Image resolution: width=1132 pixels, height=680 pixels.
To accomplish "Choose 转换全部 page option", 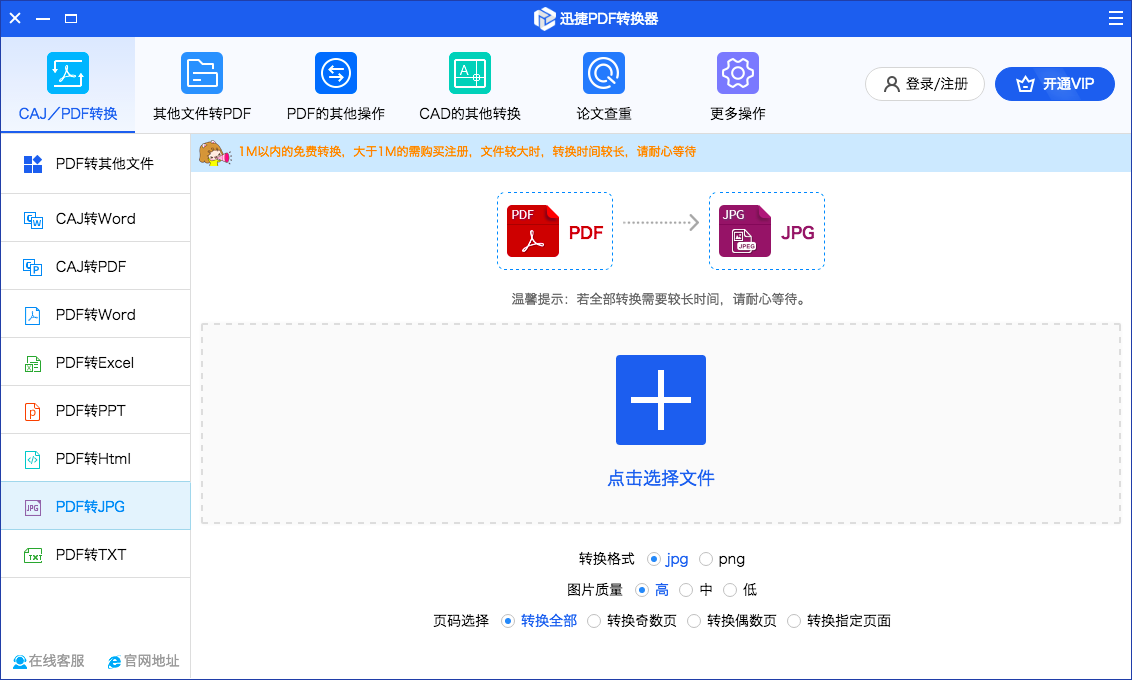I will [x=508, y=622].
